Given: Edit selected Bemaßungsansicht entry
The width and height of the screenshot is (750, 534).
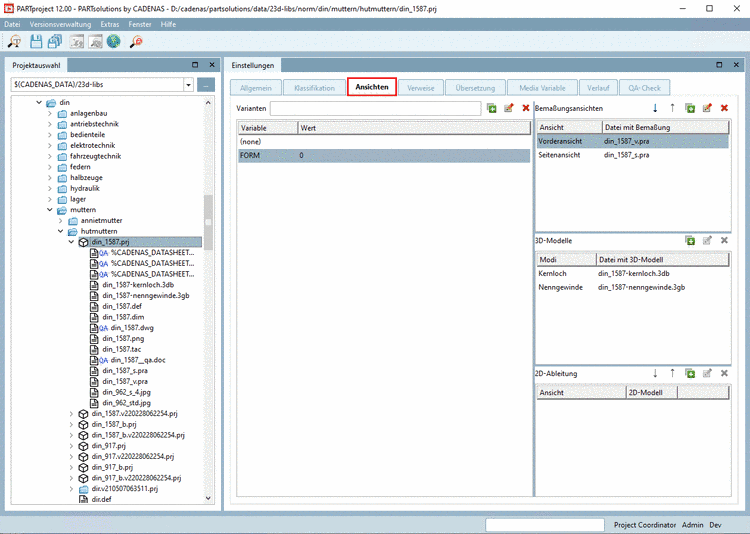Looking at the screenshot, I should click(x=707, y=108).
